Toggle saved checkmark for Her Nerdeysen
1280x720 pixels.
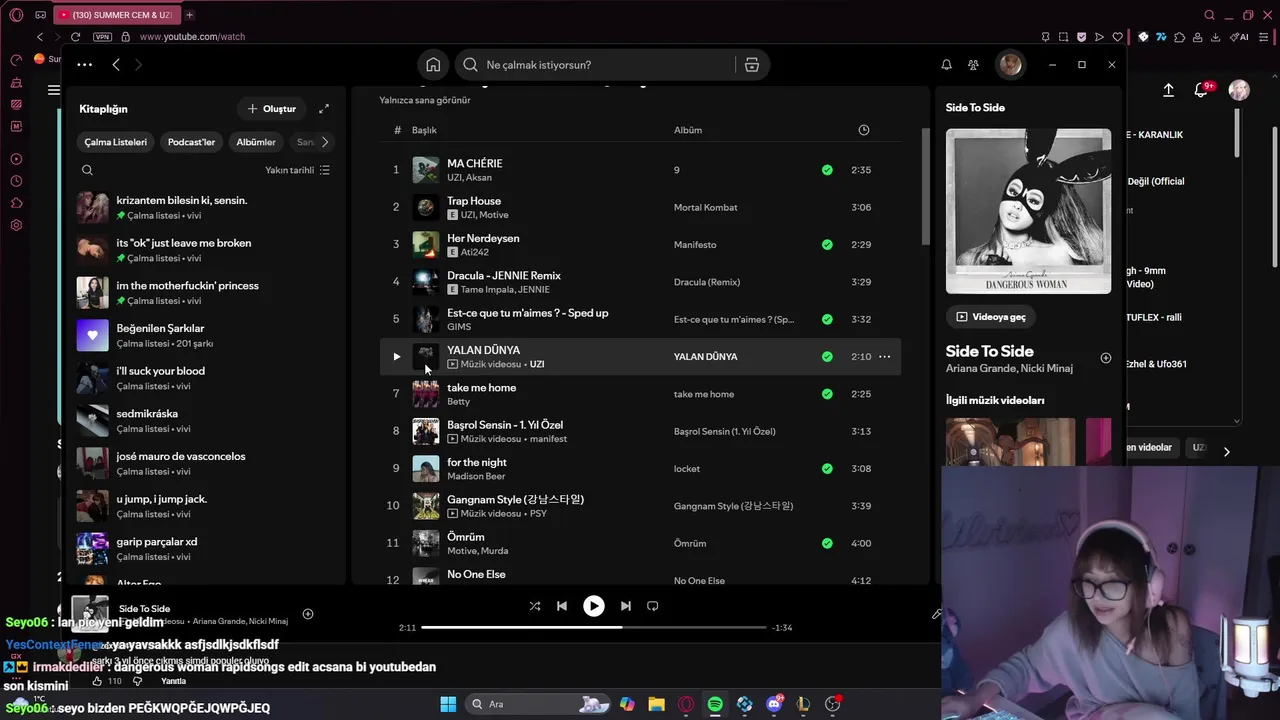coord(827,245)
